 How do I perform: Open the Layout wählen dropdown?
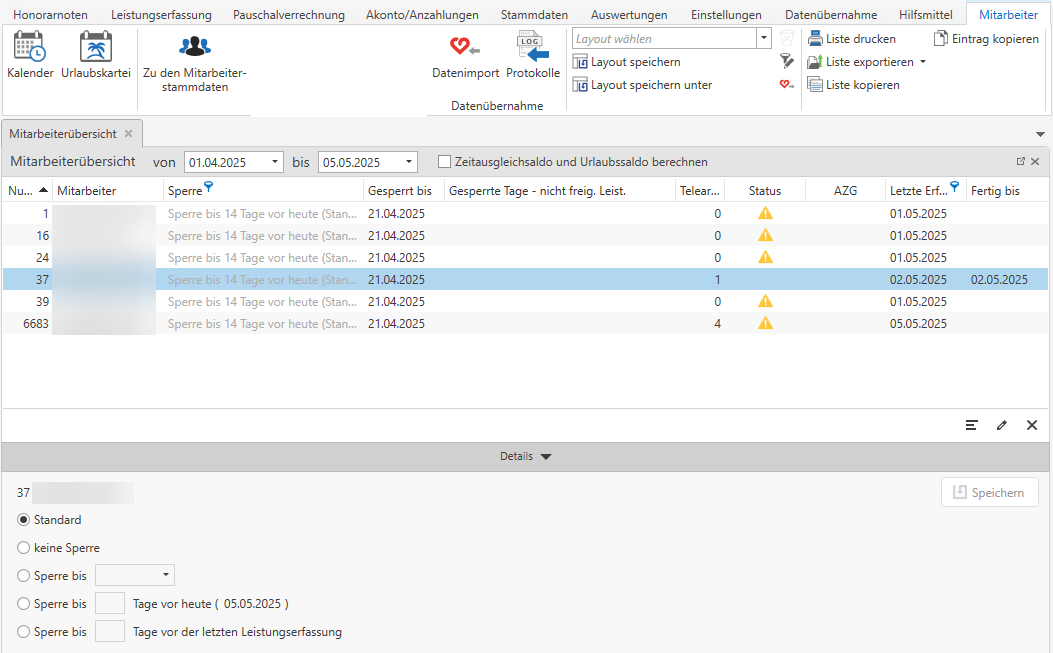[764, 39]
